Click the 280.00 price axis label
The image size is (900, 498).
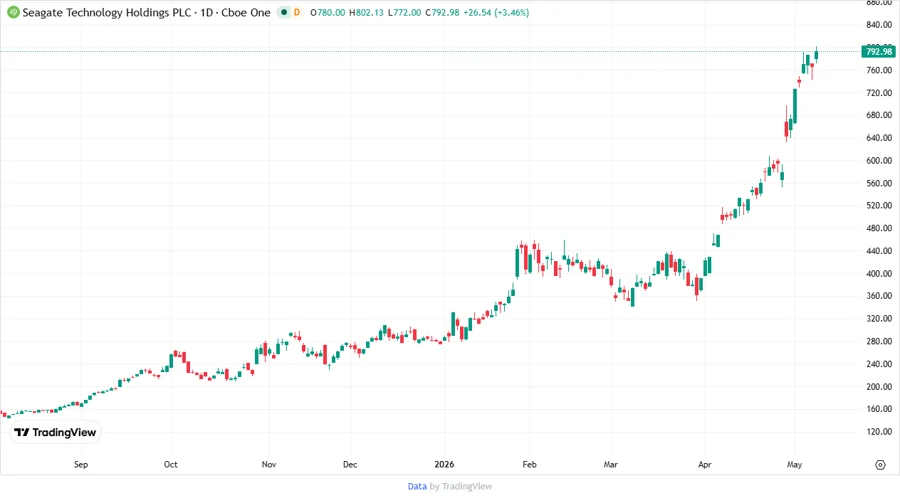click(879, 341)
